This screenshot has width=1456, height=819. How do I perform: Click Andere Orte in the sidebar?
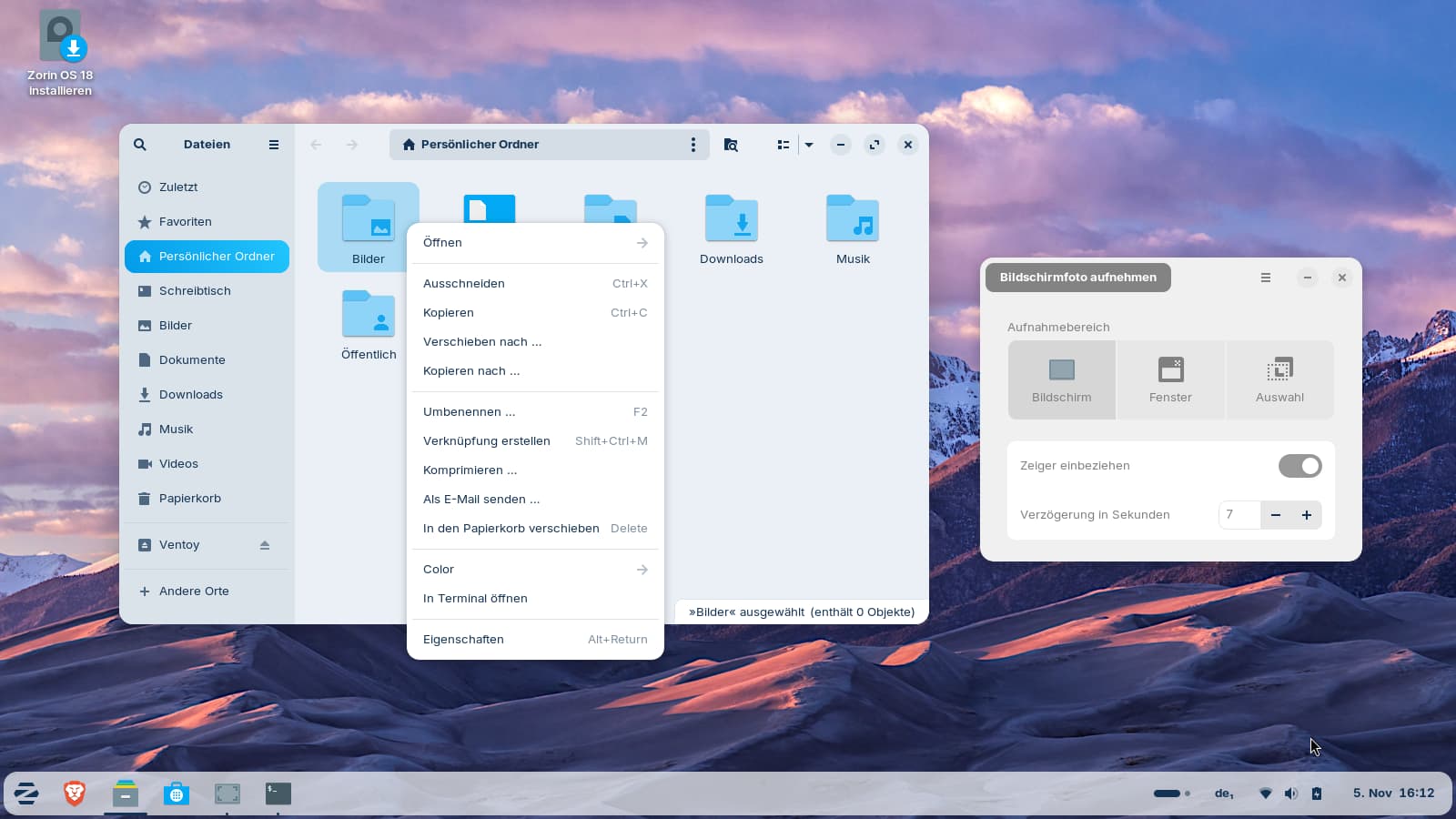[x=194, y=591]
